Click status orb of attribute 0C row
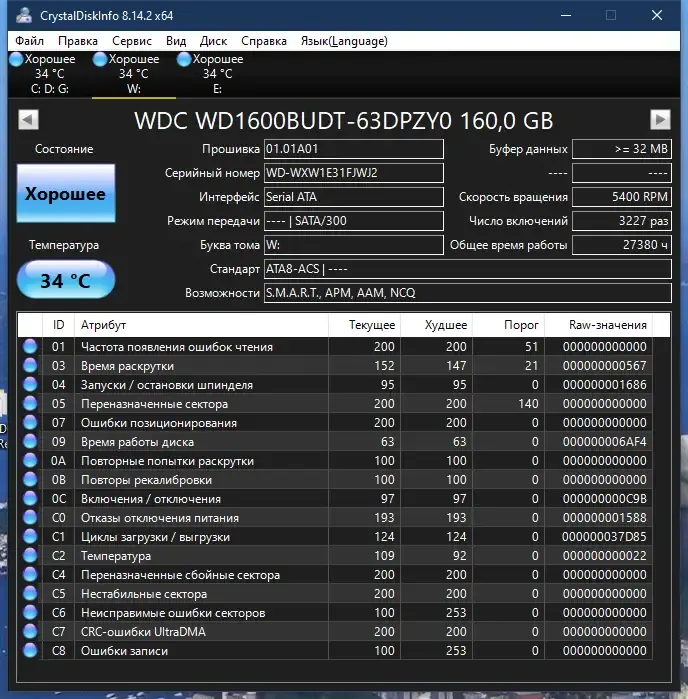Screen dimensions: 688x699 30,498
